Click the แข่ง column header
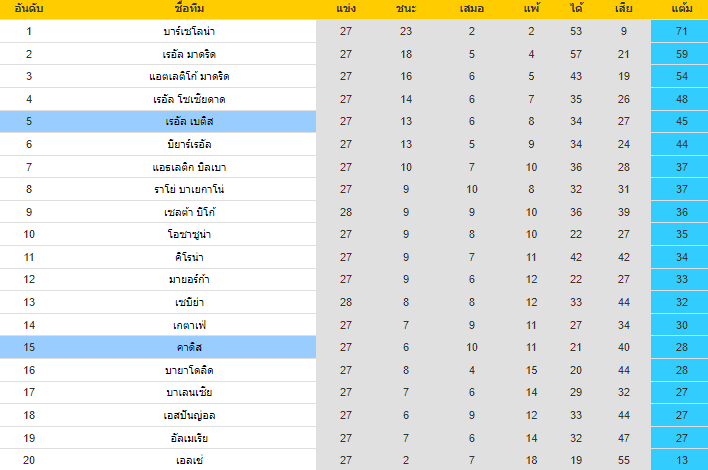 tap(346, 9)
